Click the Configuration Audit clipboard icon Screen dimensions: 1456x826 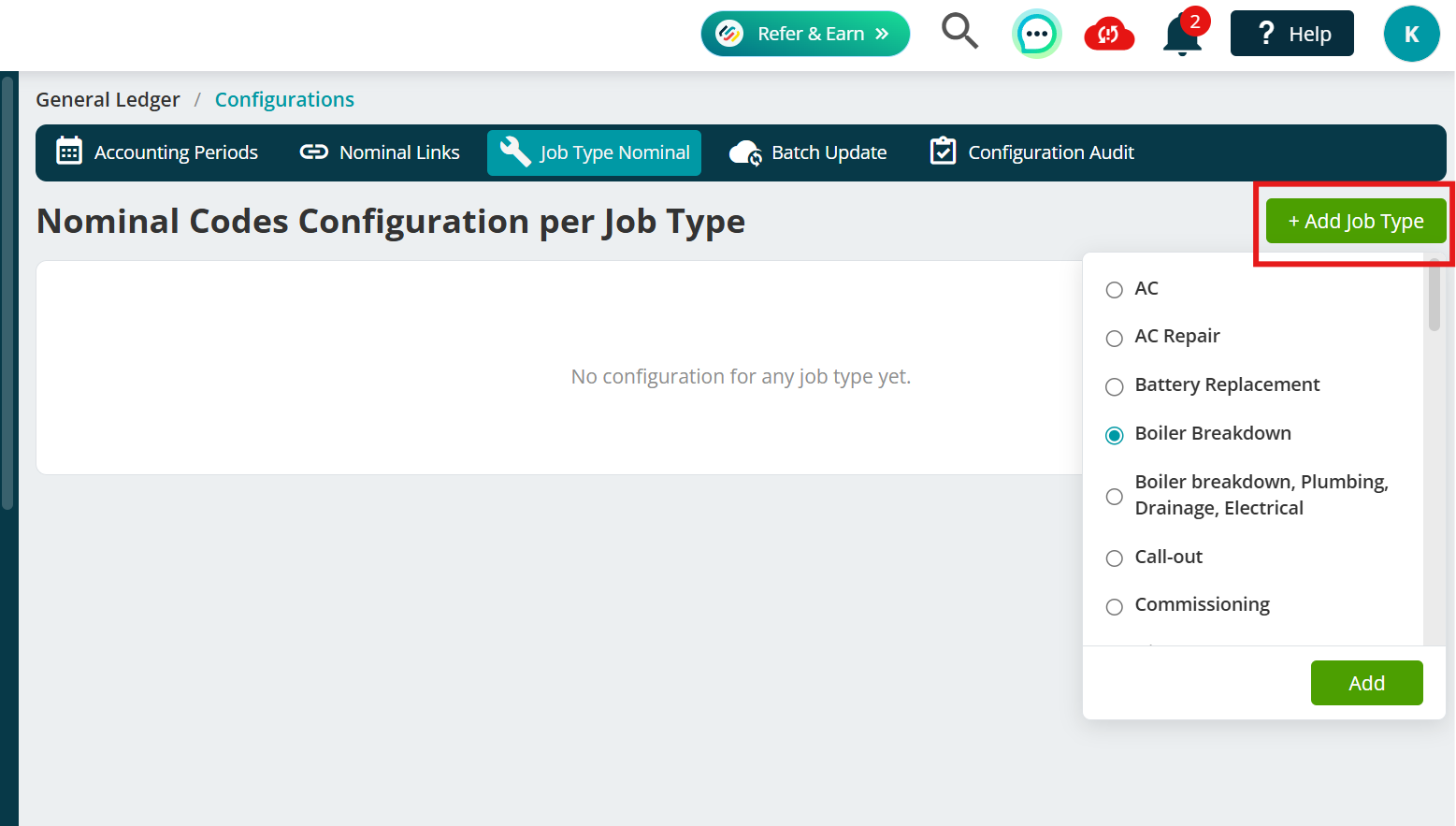tap(943, 152)
